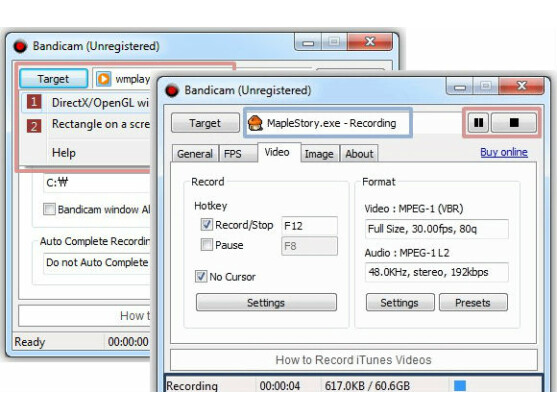
Task: Switch to the FPS tab
Action: click(233, 154)
